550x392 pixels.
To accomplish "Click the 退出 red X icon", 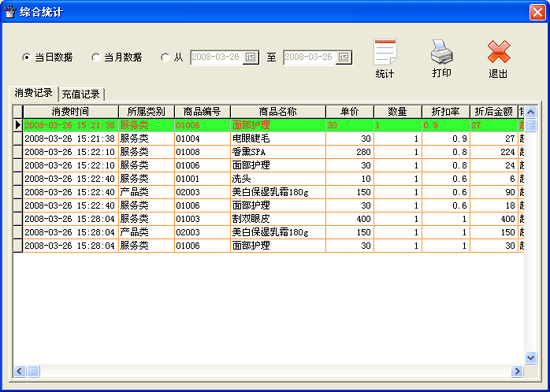I will tap(498, 52).
